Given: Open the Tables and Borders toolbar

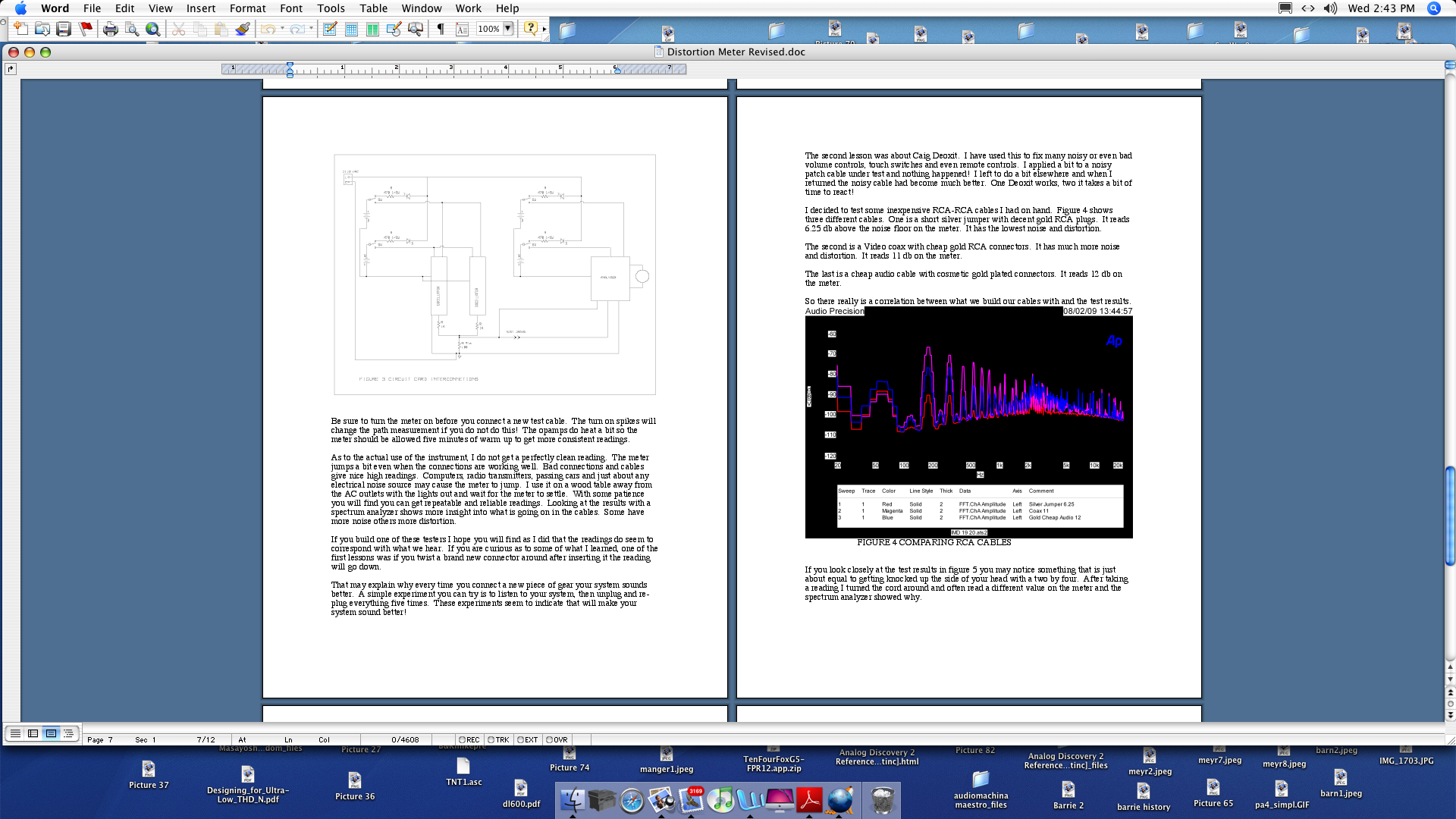Looking at the screenshot, I should pyautogui.click(x=330, y=29).
